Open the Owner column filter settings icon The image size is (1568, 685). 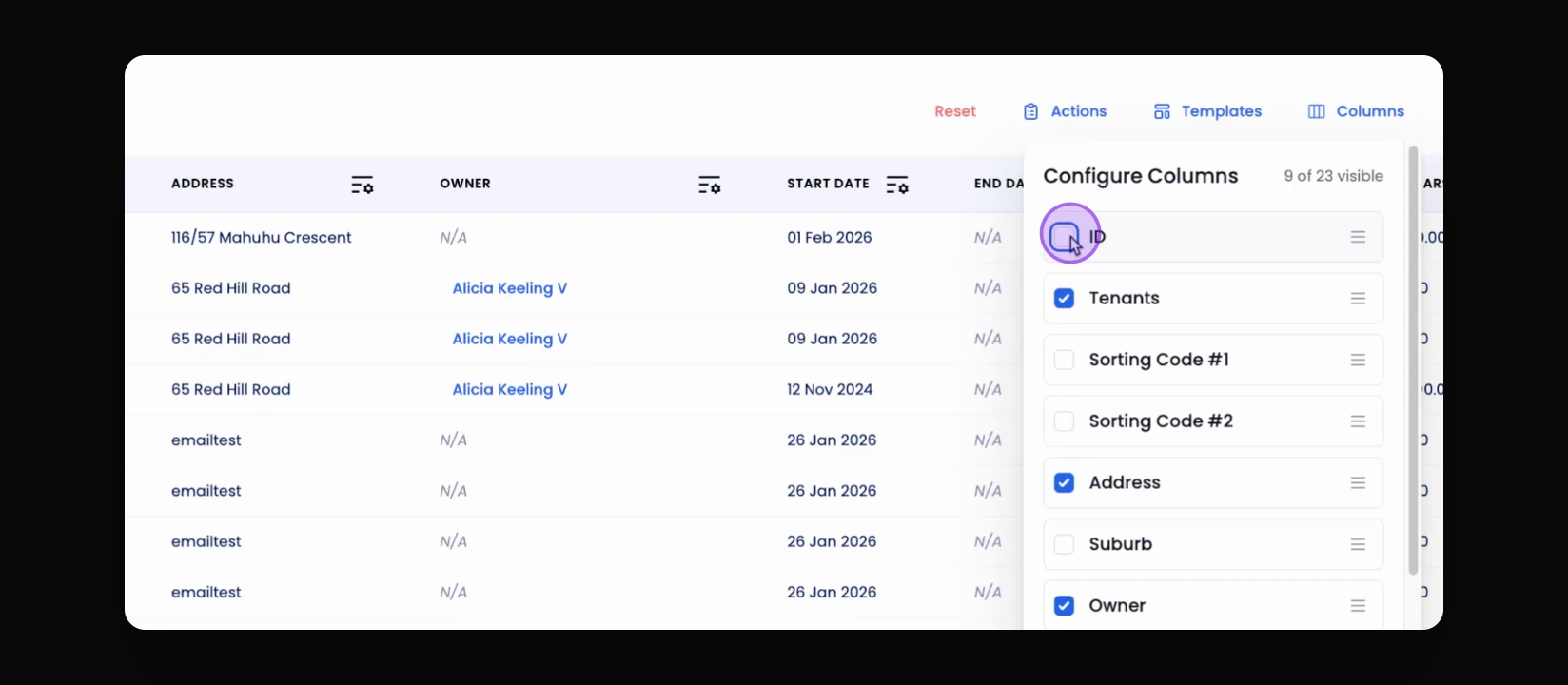[x=709, y=185]
